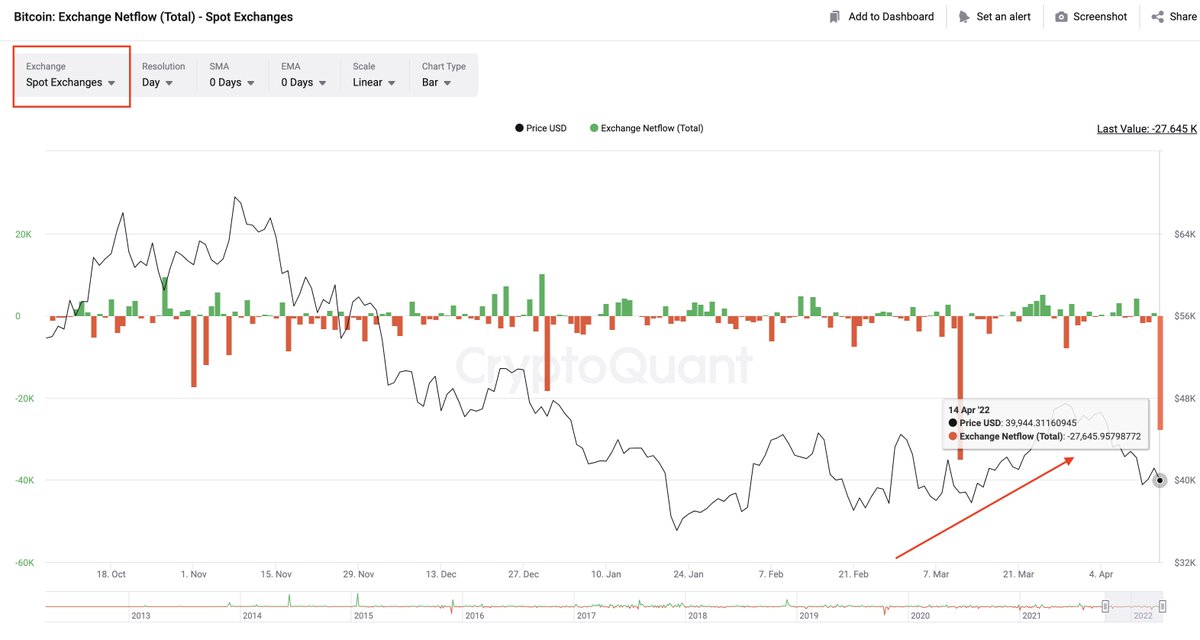
Task: Click the -60K label on left axis
Action: coord(23,563)
